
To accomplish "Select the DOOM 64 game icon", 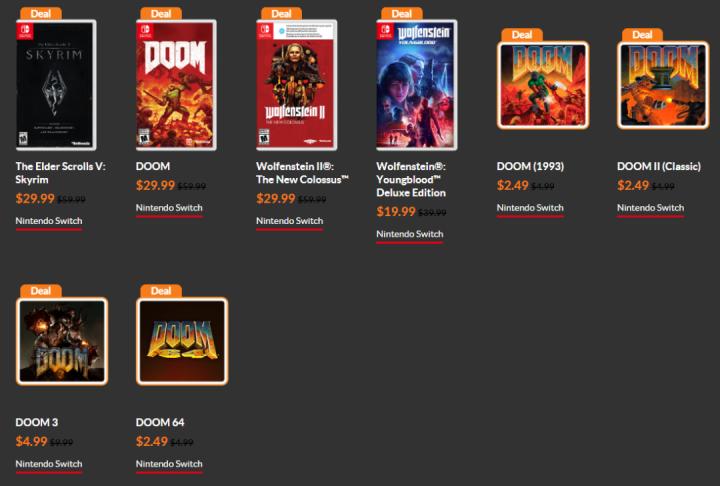I will (x=182, y=341).
